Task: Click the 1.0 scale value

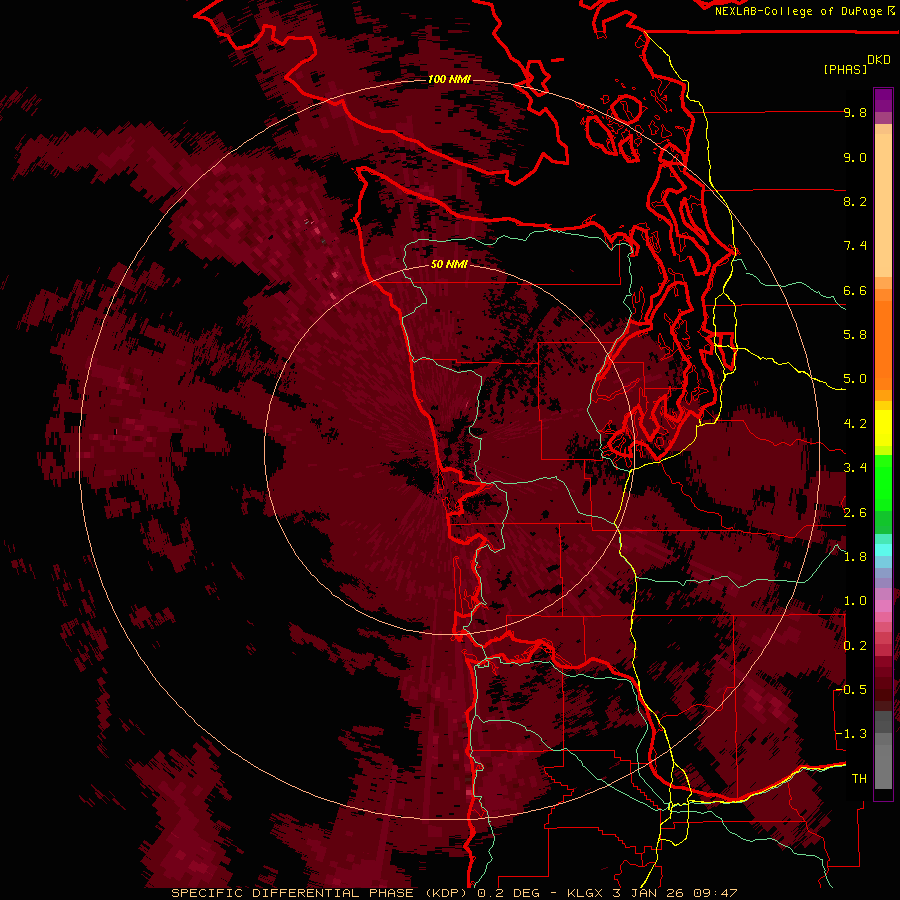Action: click(x=855, y=601)
